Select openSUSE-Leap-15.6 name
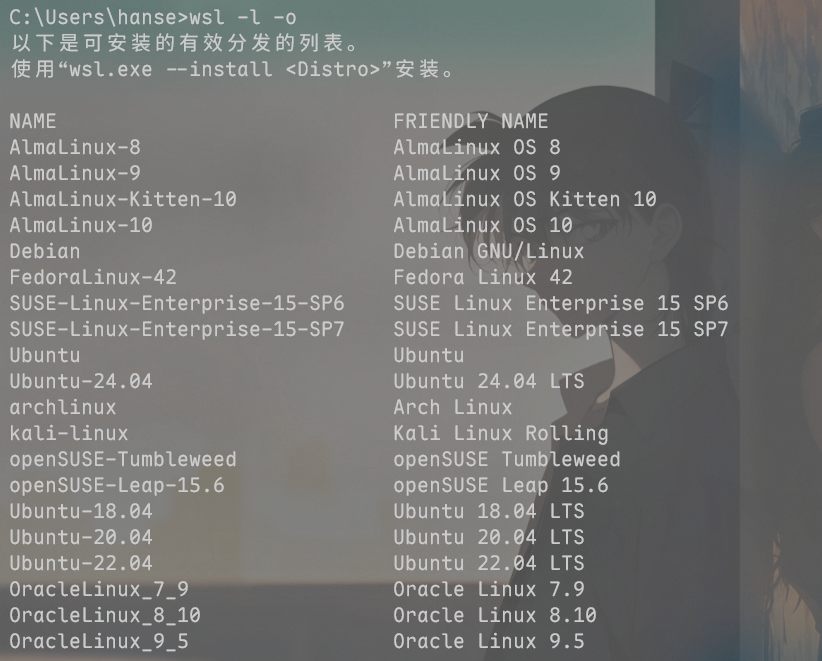 (x=117, y=485)
